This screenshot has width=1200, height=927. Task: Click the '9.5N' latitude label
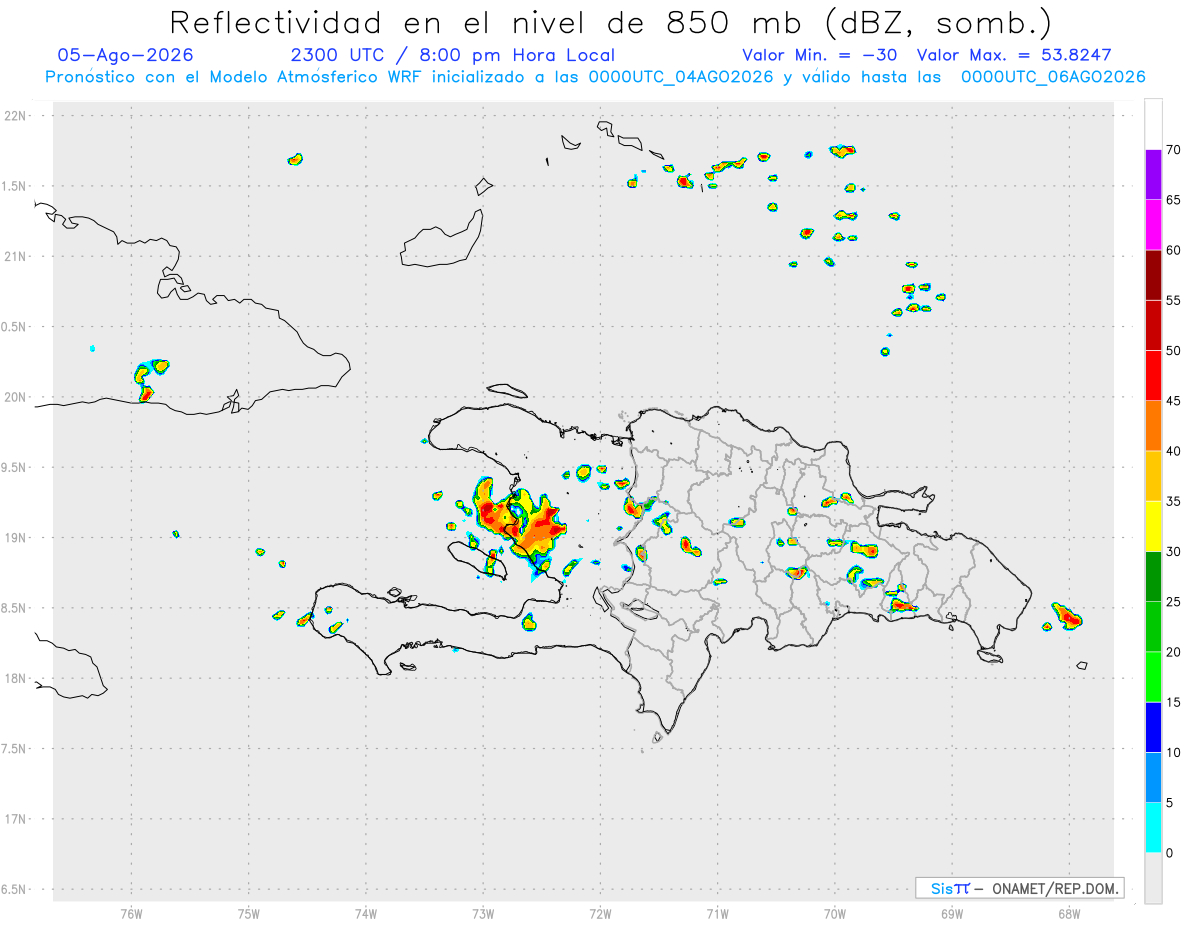click(x=15, y=468)
